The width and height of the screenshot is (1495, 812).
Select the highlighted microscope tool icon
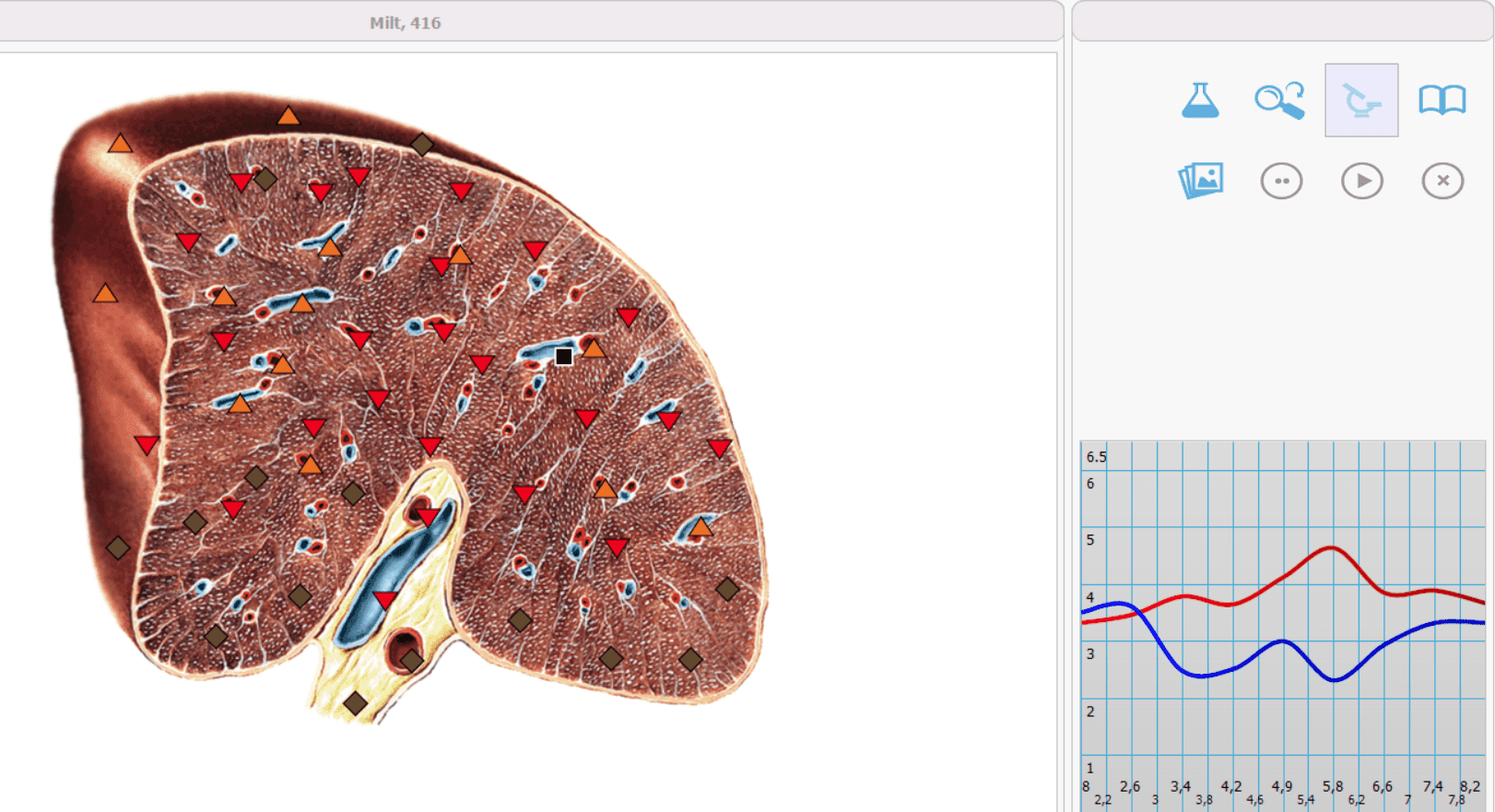tap(1361, 100)
